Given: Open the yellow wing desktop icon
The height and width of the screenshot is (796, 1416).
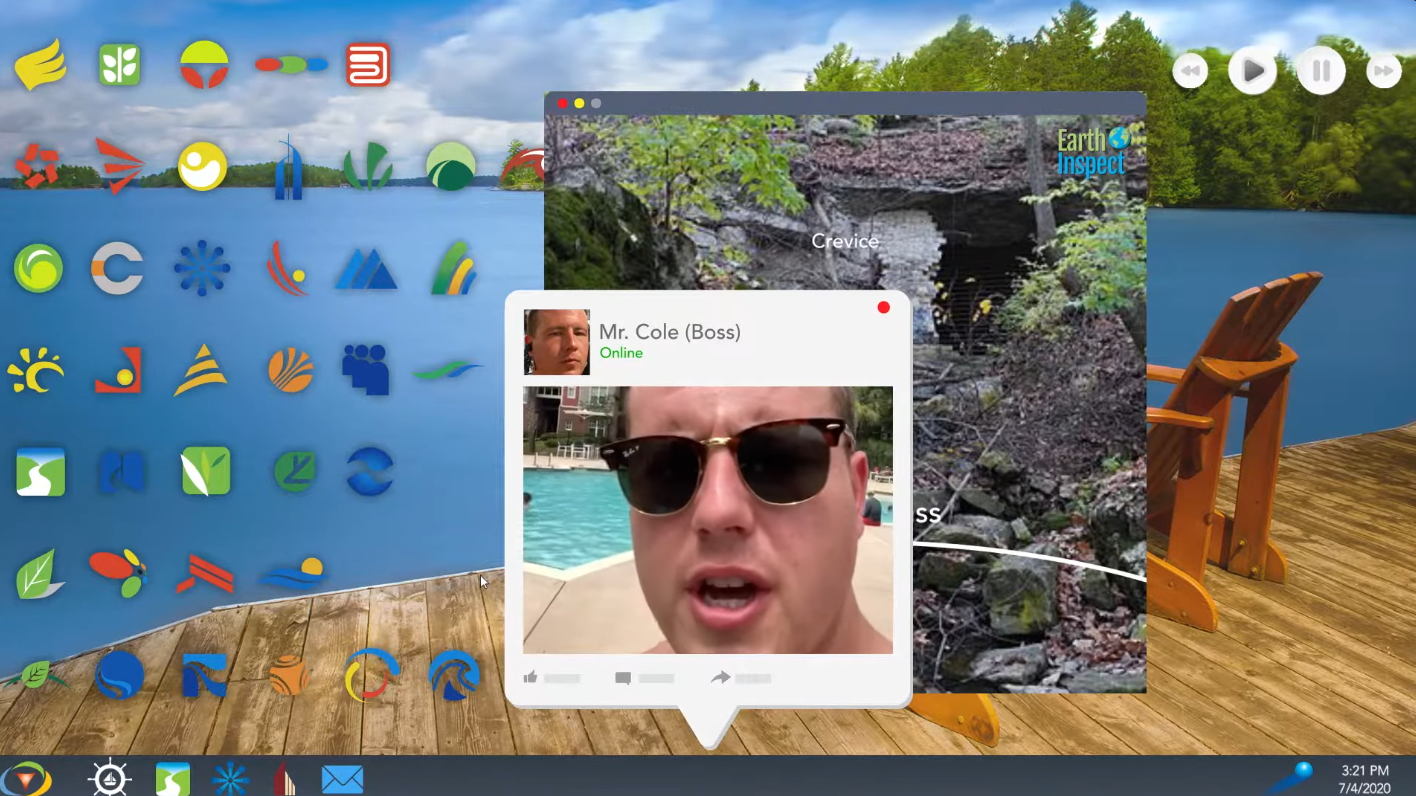Looking at the screenshot, I should tap(40, 66).
